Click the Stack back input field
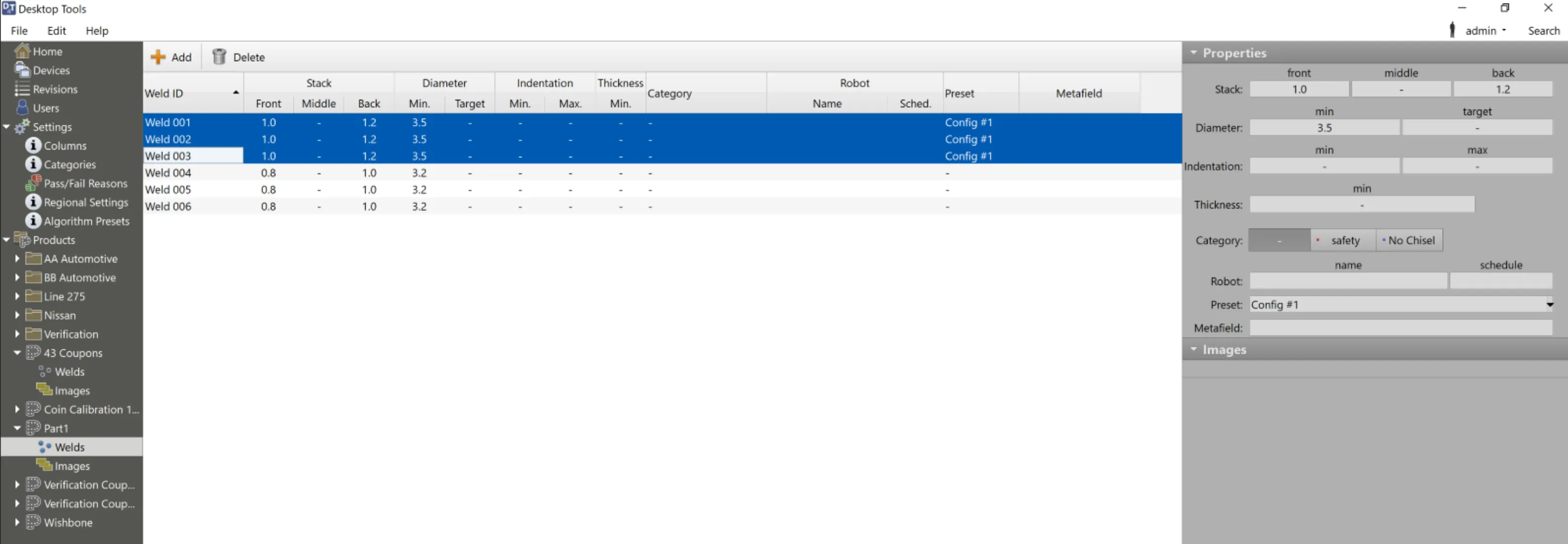1568x544 pixels. tap(1502, 89)
